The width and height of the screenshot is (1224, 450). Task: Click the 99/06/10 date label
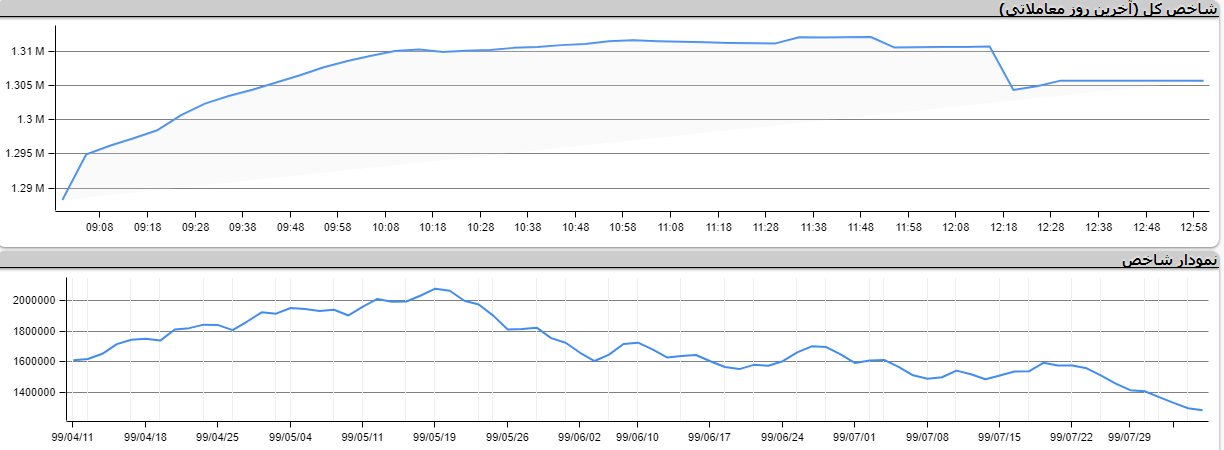point(638,437)
